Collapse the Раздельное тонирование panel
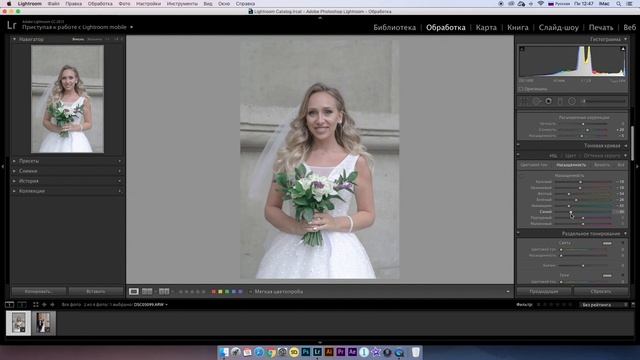This screenshot has height=360, width=640. coord(626,234)
